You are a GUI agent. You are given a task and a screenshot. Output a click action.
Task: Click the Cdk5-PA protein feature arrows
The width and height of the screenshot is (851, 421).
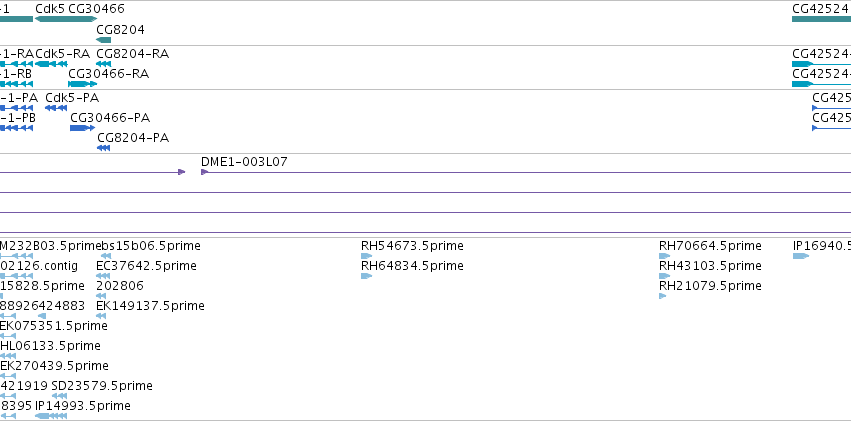(56, 108)
